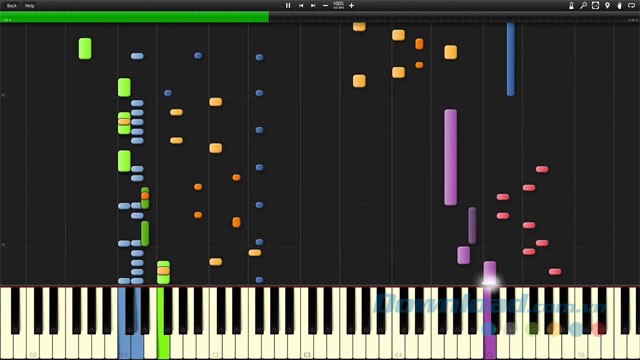Toggle the loop icon

tap(632, 6)
